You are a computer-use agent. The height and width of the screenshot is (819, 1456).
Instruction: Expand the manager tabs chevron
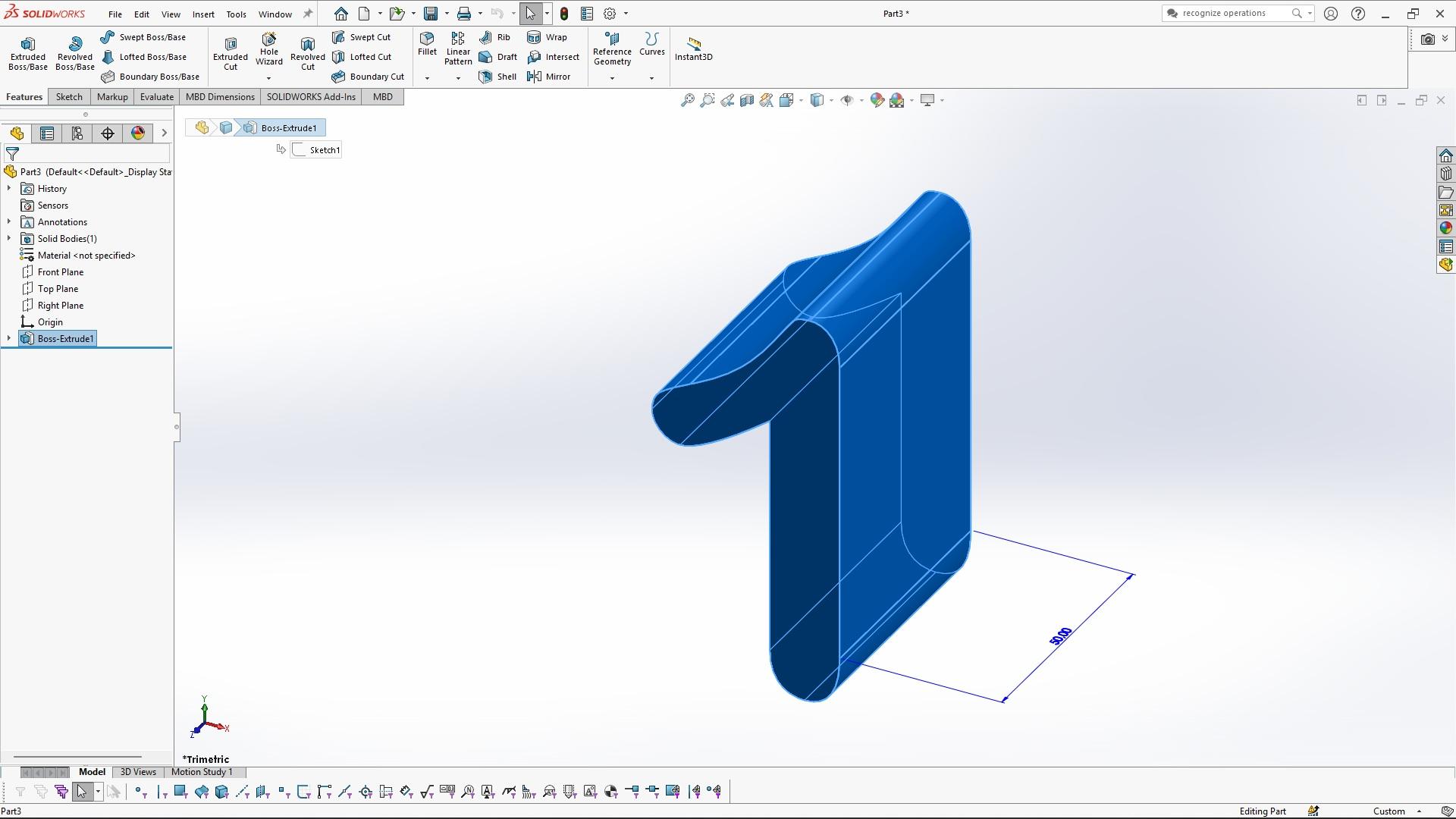(x=164, y=133)
